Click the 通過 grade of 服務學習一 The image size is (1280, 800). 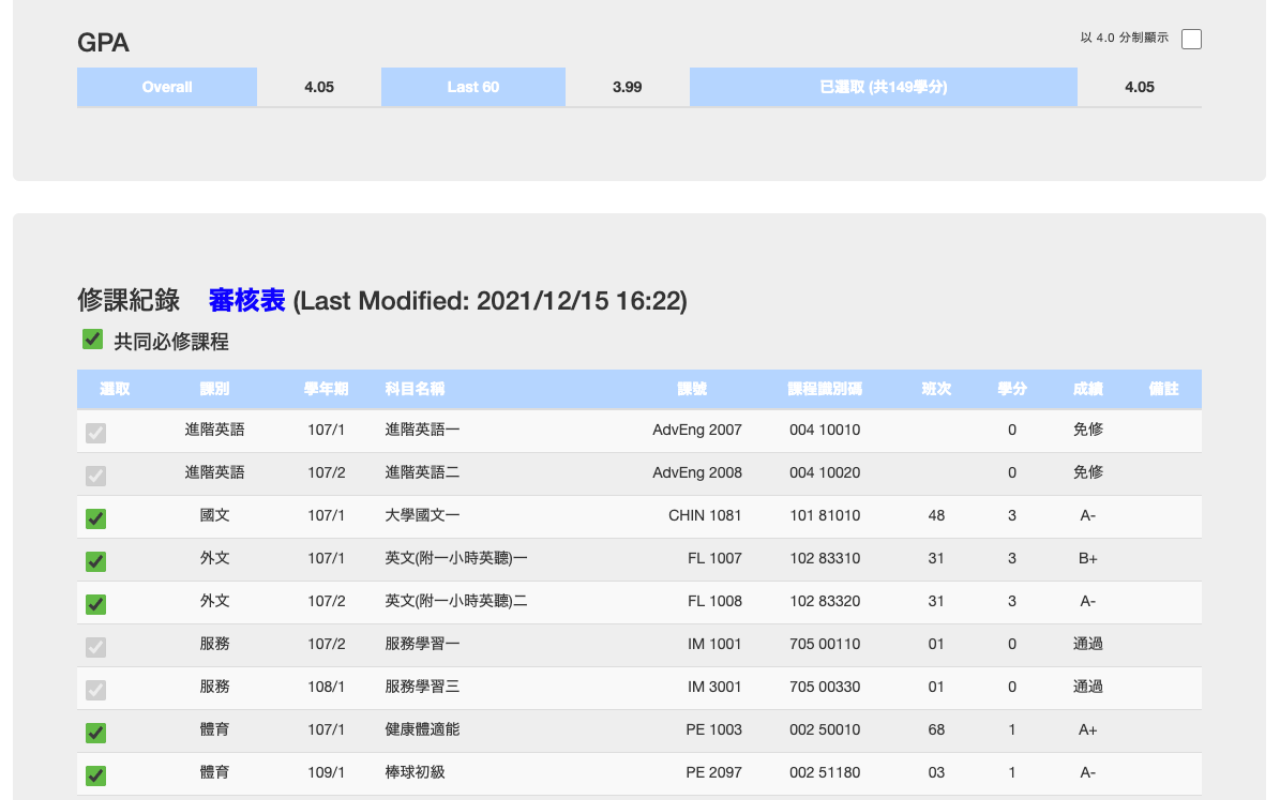tap(1088, 644)
